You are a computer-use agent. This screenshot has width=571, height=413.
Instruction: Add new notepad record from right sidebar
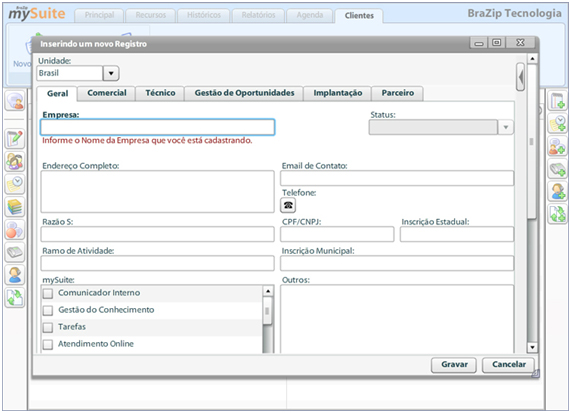(x=558, y=101)
